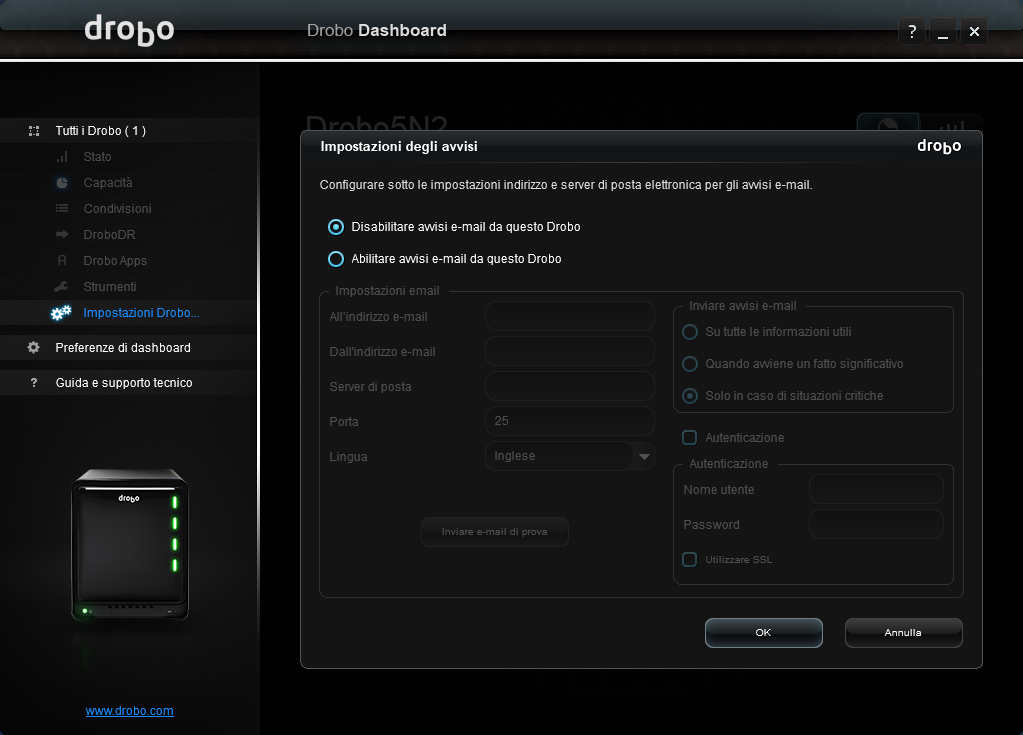Image resolution: width=1023 pixels, height=735 pixels.
Task: Click the Server di posta field
Action: click(569, 387)
